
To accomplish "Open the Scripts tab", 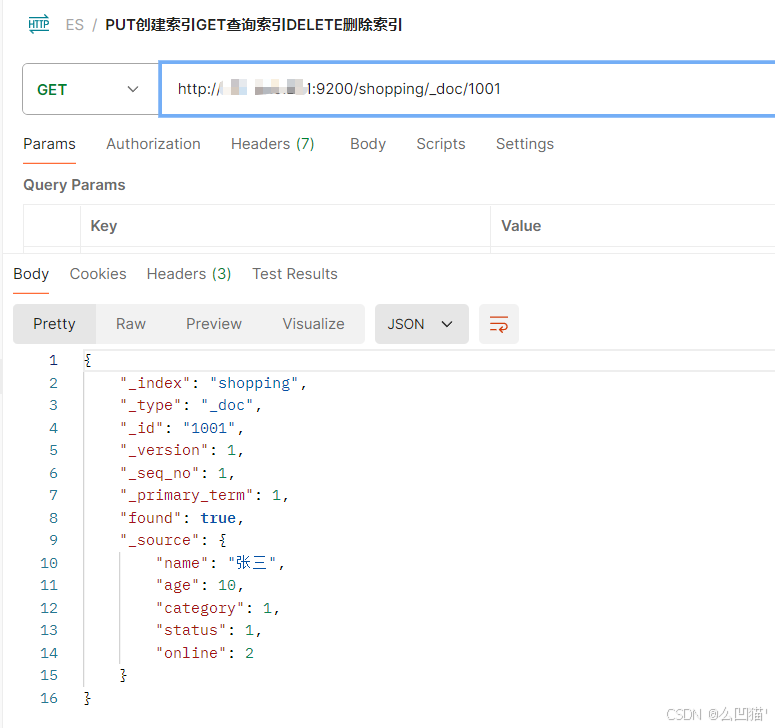I will pos(440,144).
